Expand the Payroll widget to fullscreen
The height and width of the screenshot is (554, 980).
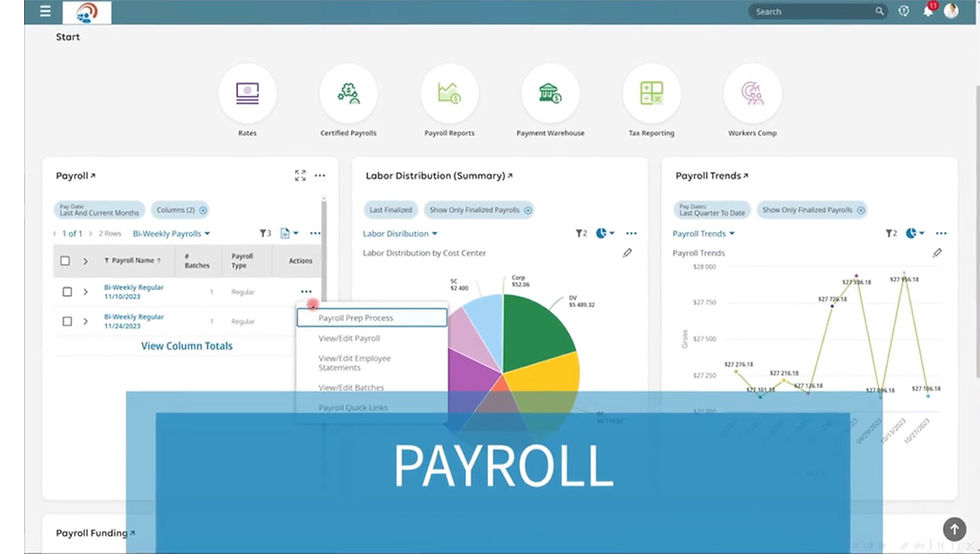coord(300,176)
